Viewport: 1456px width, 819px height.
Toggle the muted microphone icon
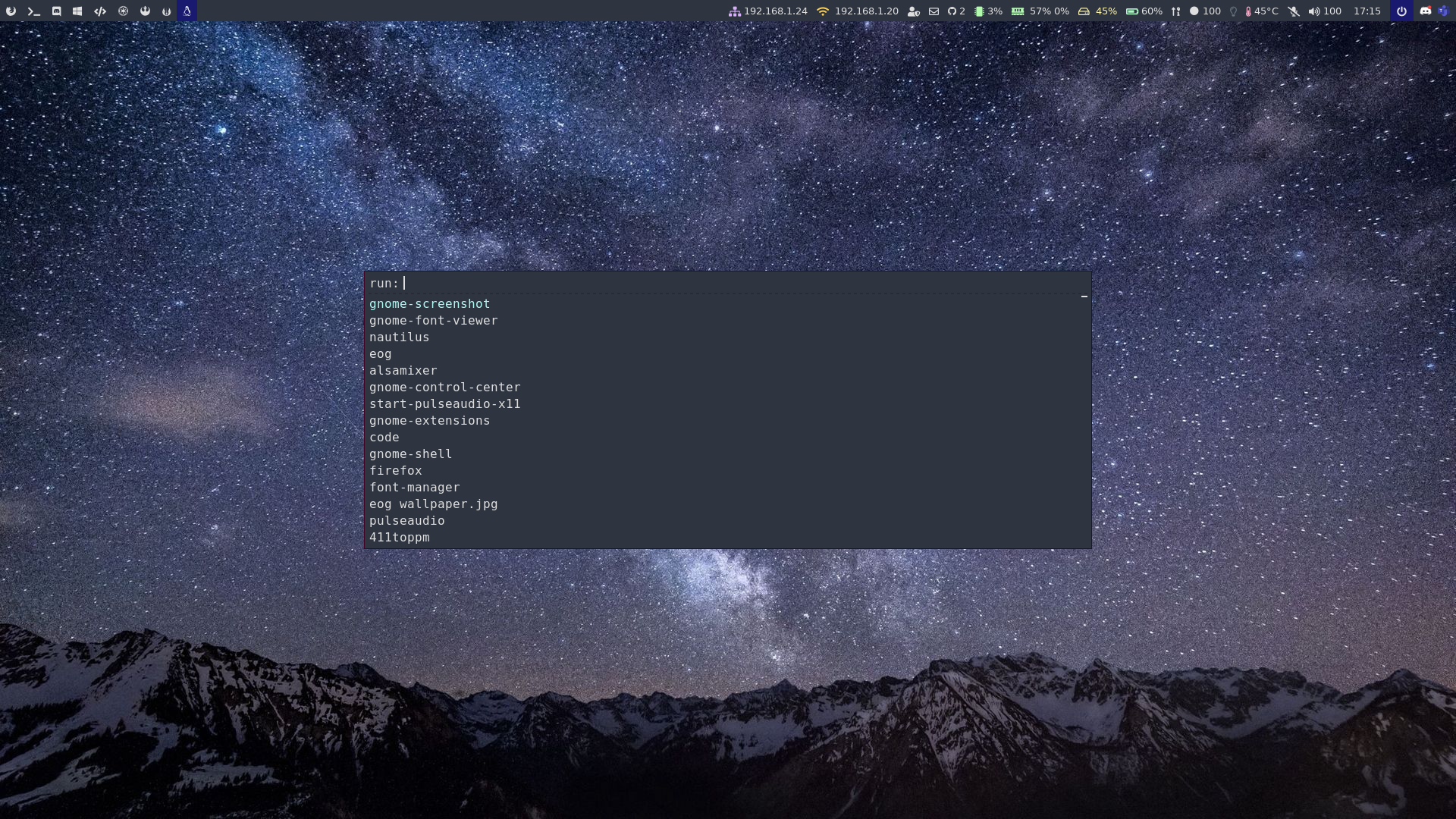[x=1294, y=11]
